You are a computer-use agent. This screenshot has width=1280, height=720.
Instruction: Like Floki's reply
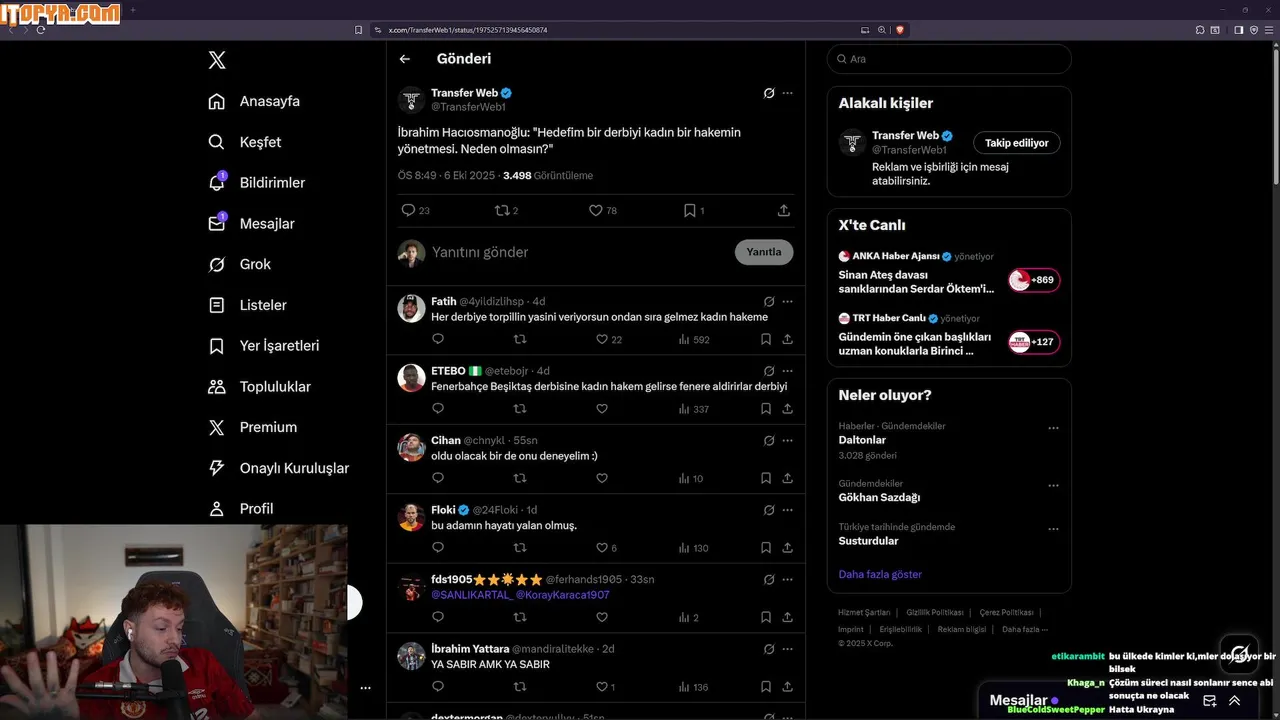pos(602,548)
